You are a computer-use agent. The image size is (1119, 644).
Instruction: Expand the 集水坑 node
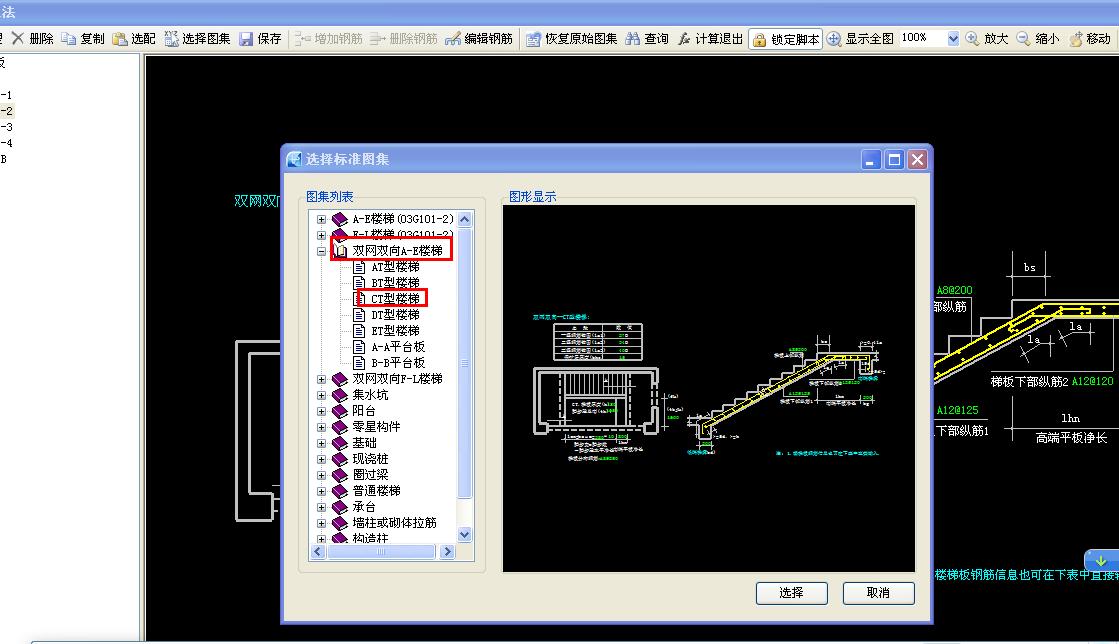pos(321,395)
